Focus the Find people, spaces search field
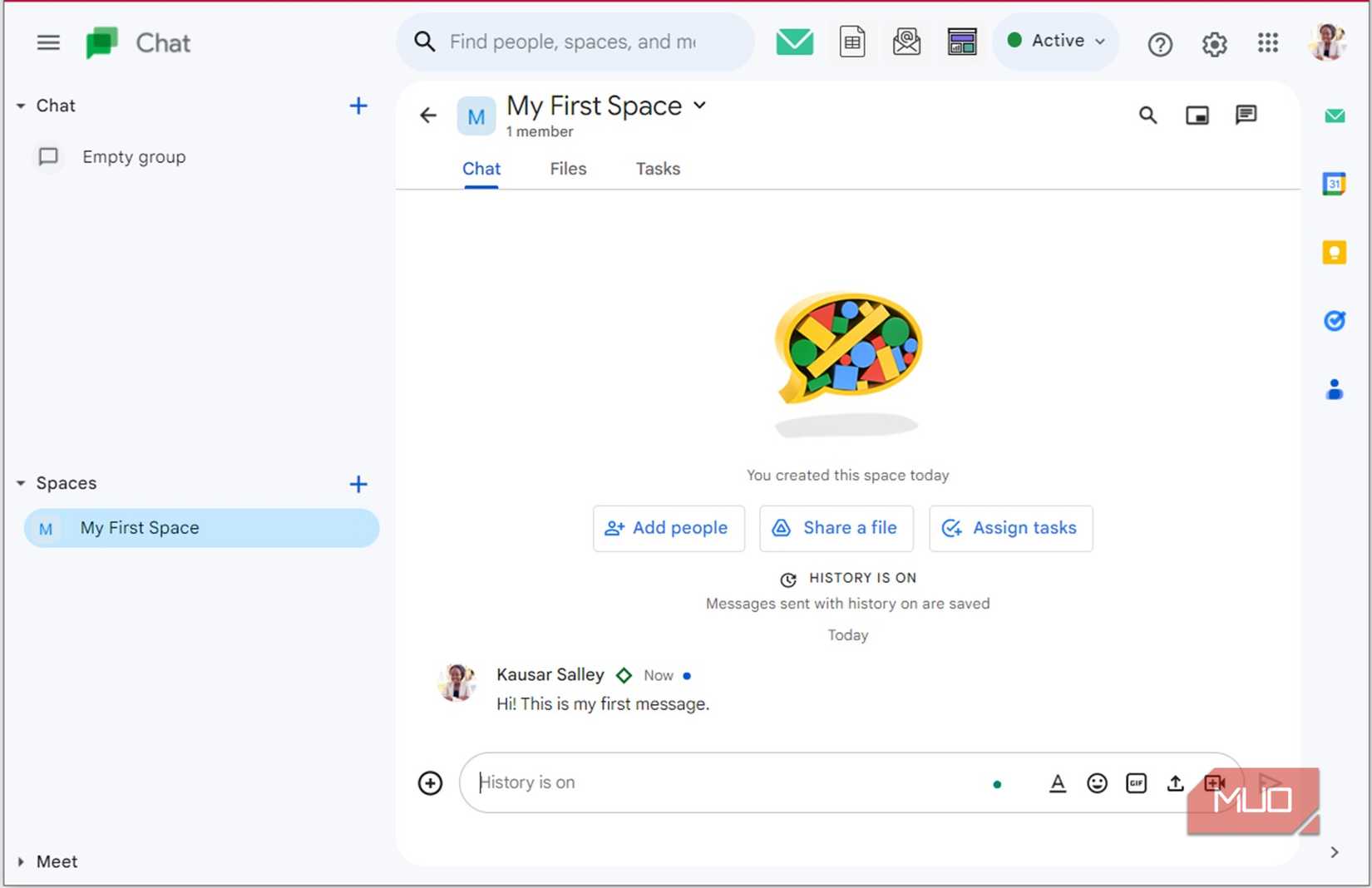Image resolution: width=1372 pixels, height=888 pixels. (575, 42)
